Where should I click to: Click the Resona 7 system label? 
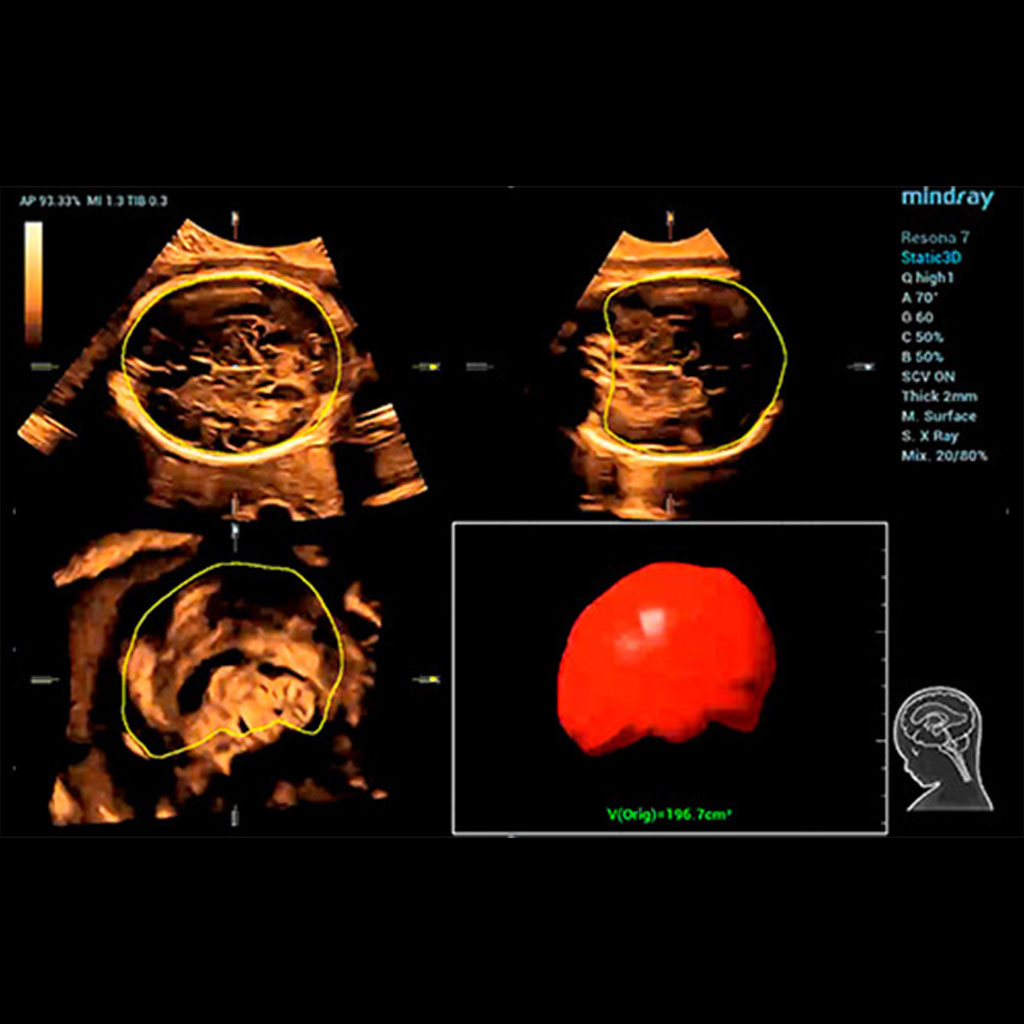click(x=934, y=238)
